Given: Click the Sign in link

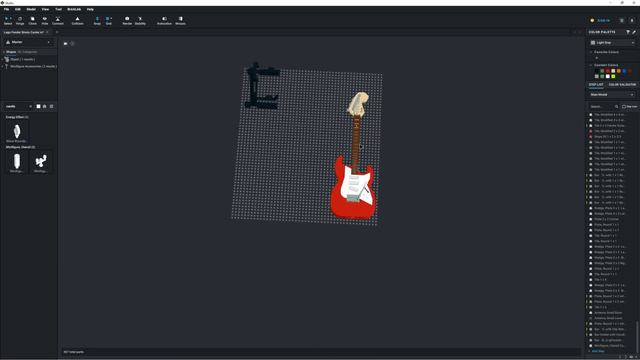Looking at the screenshot, I should point(603,20).
